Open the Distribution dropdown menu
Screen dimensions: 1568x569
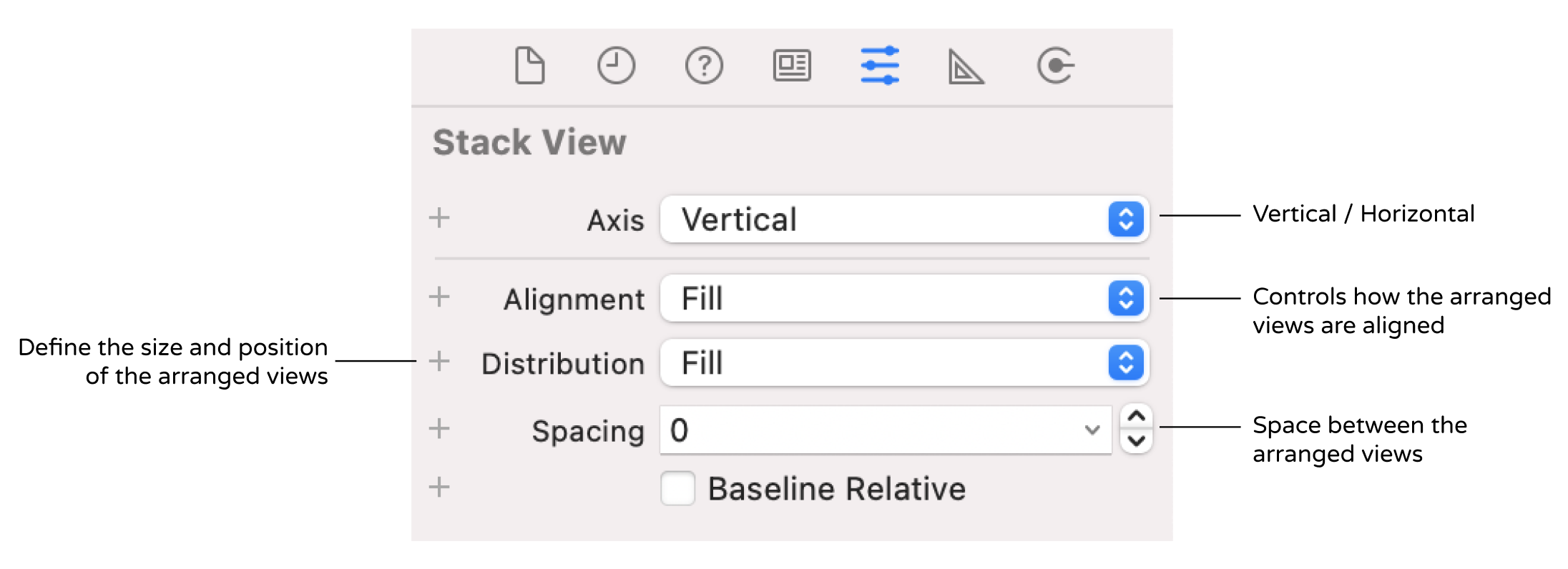pyautogui.click(x=904, y=363)
